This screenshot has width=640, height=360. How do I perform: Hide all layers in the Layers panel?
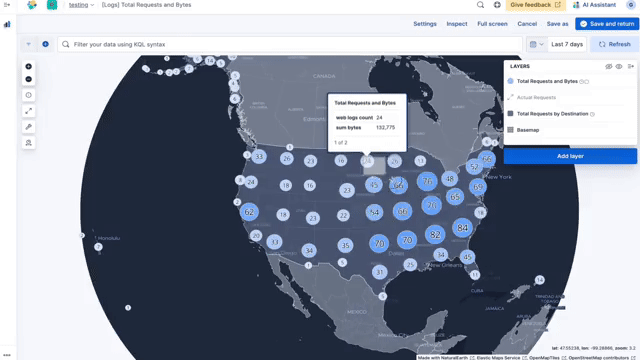(x=609, y=66)
